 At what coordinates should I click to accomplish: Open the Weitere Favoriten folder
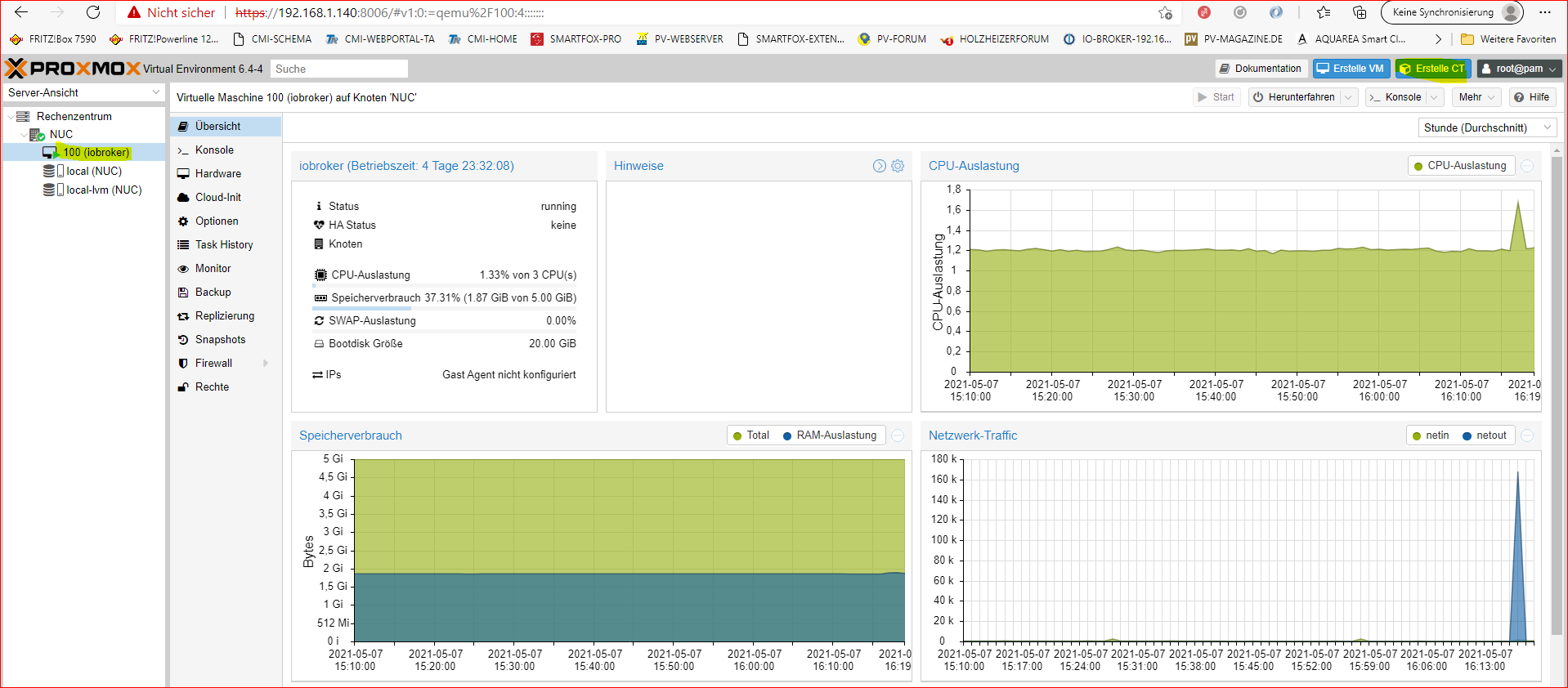[x=1508, y=38]
